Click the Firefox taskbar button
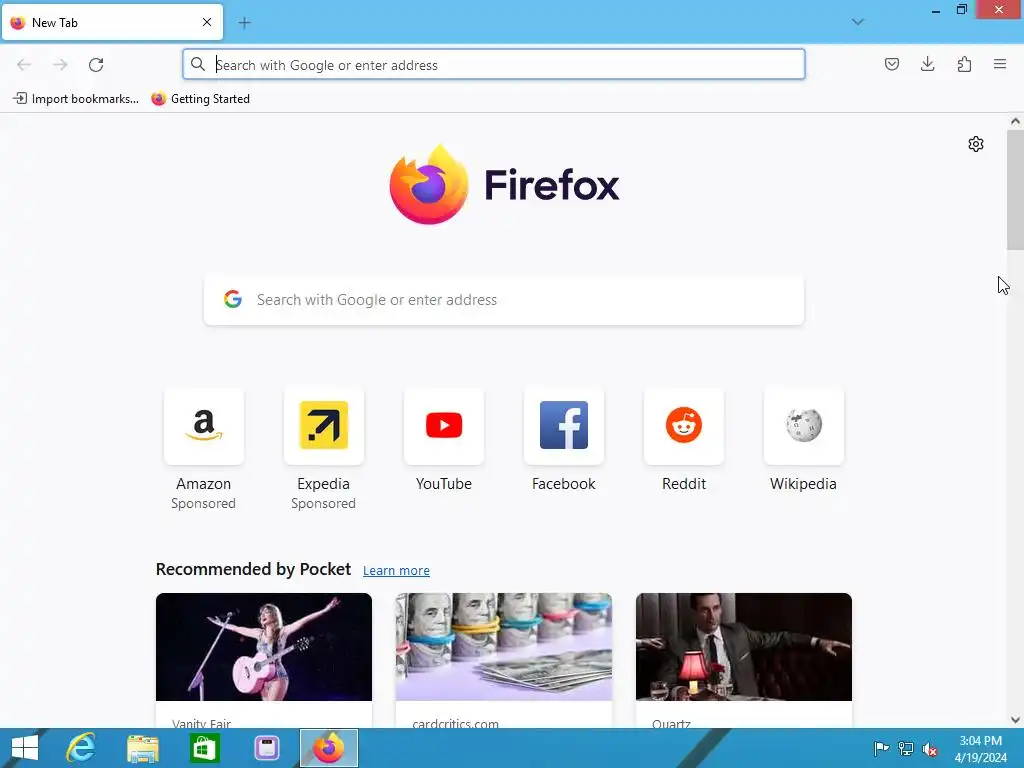This screenshot has height=768, width=1024. pos(329,748)
